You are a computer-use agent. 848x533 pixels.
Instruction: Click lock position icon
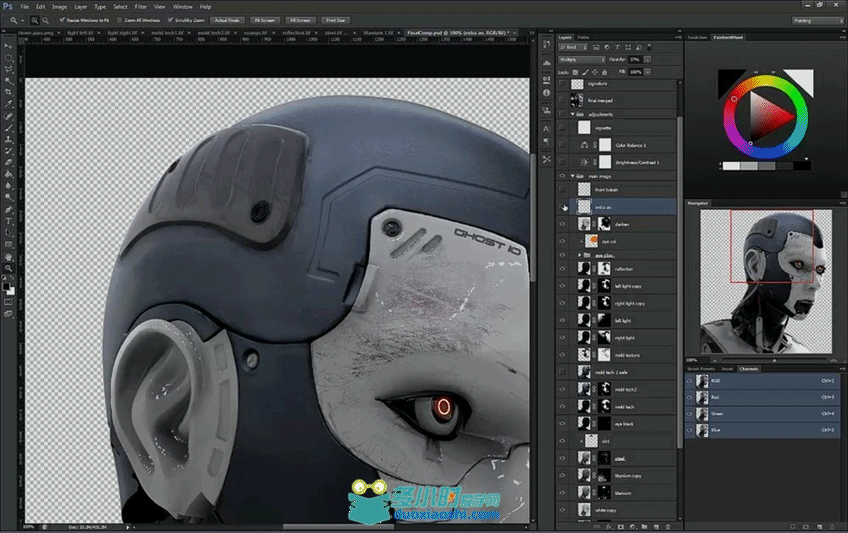(x=595, y=72)
